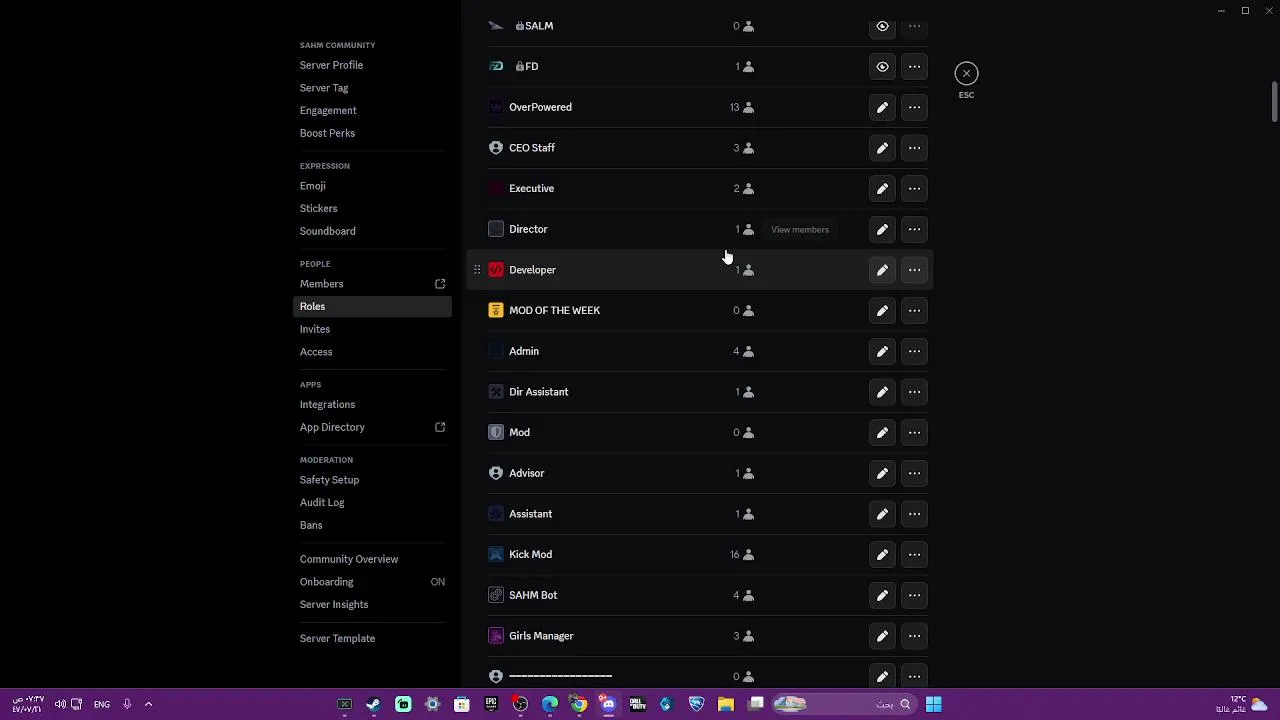Open Google Chrome from the taskbar
Image resolution: width=1280 pixels, height=720 pixels.
pyautogui.click(x=579, y=704)
